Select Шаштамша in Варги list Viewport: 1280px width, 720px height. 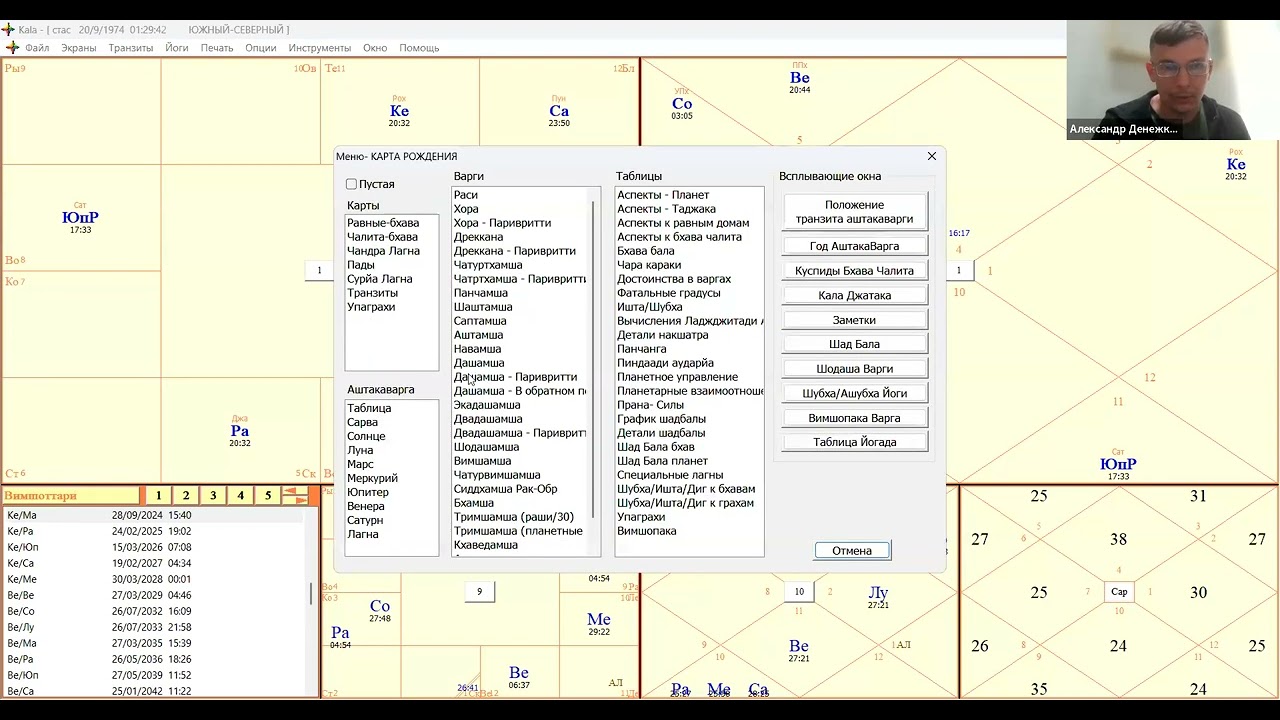483,307
